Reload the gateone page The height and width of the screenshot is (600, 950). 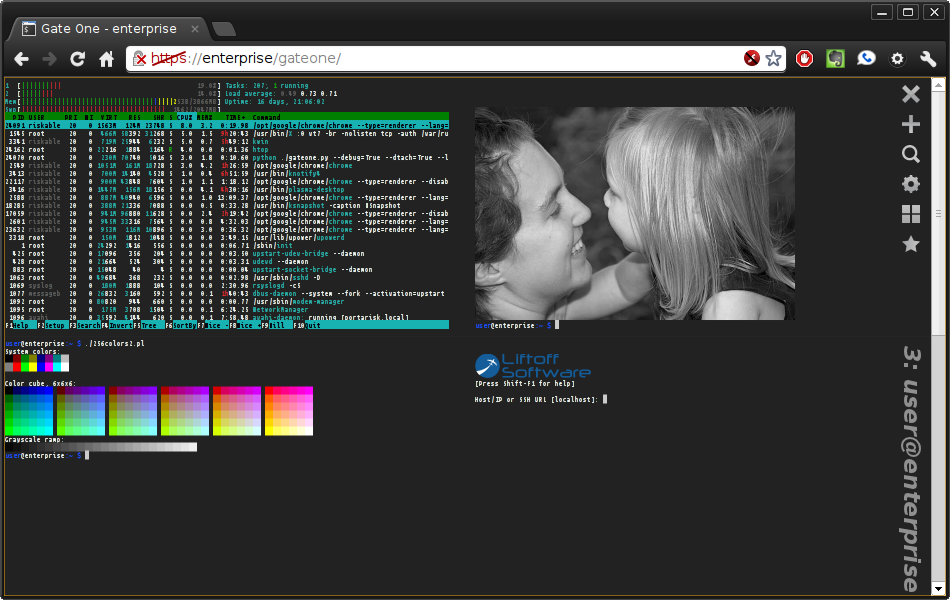coord(78,59)
